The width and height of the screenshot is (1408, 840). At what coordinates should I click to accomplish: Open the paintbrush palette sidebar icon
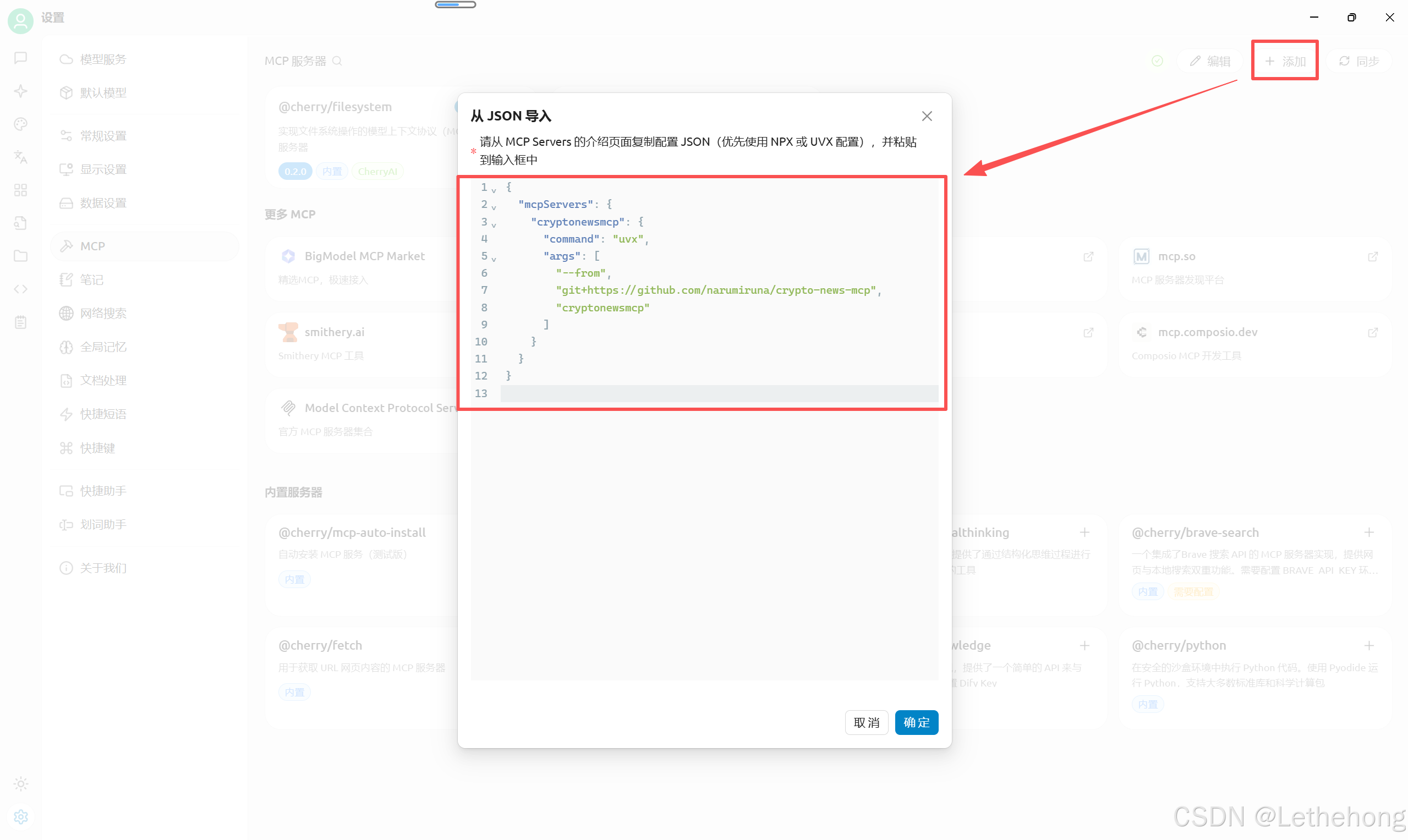coord(20,124)
